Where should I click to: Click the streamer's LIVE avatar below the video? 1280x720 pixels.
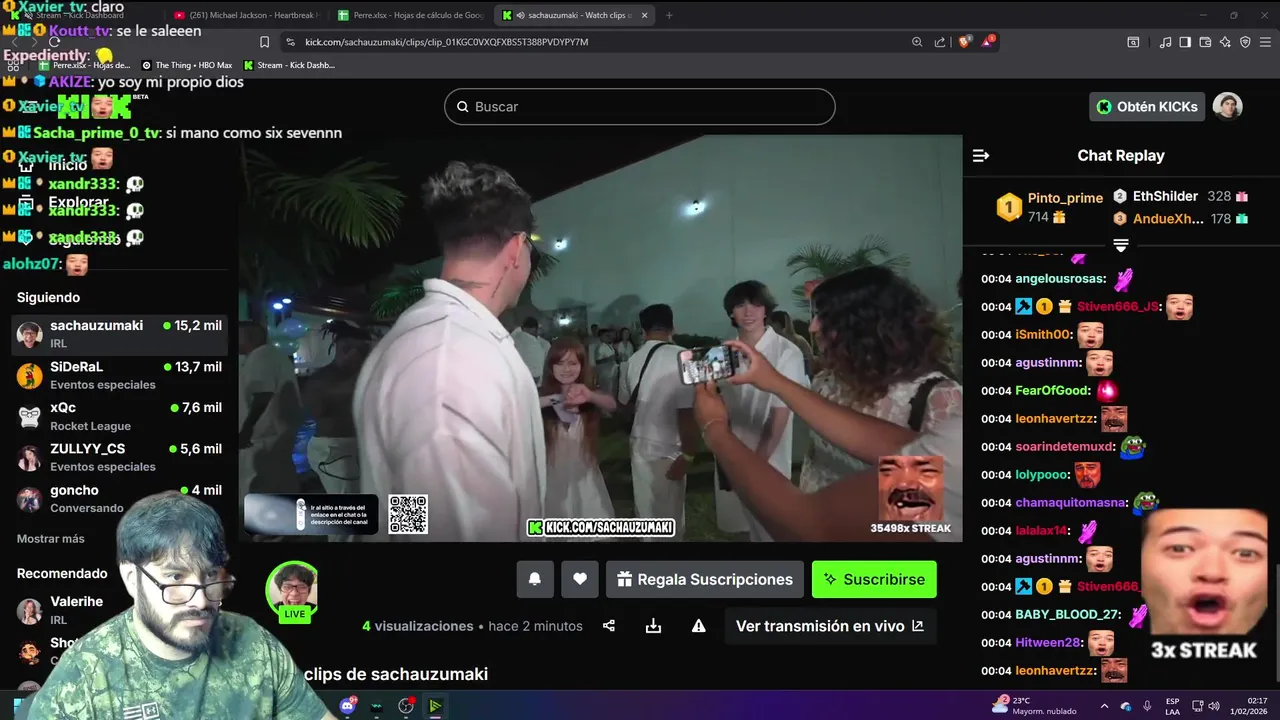(293, 591)
